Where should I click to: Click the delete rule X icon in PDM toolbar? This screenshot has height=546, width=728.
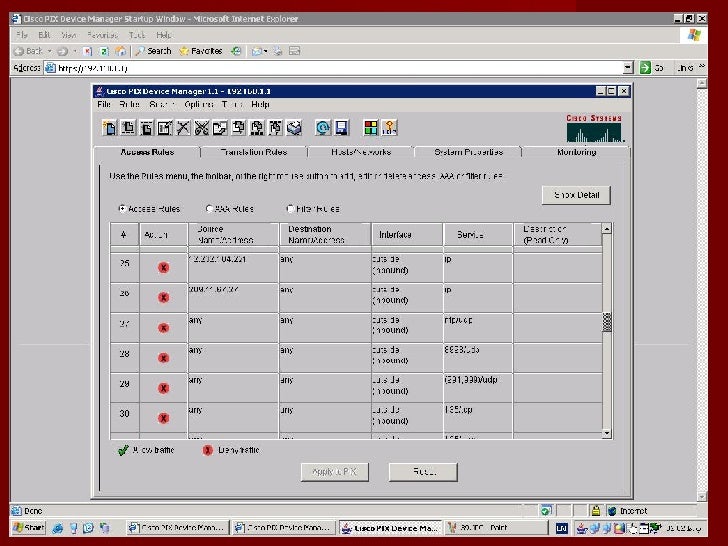[183, 128]
